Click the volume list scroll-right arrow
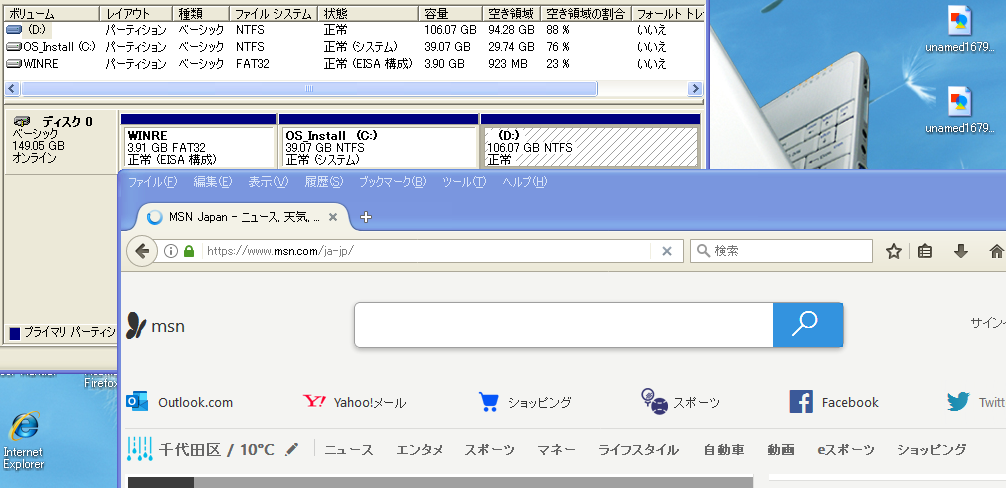 click(695, 88)
